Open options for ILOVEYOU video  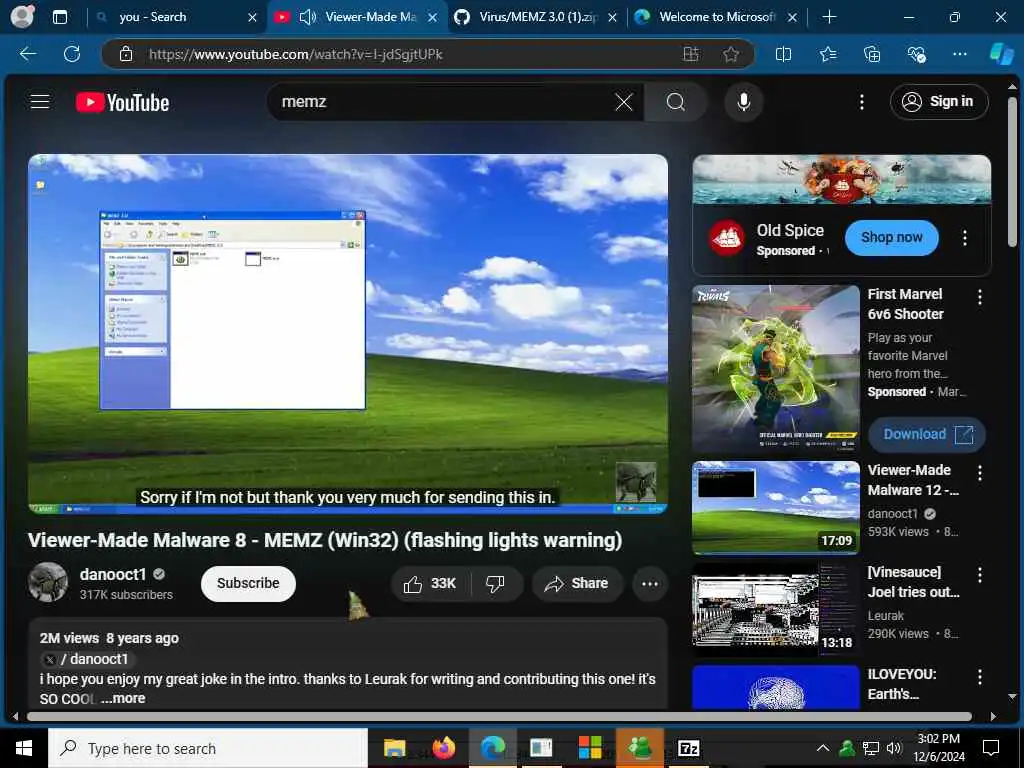980,677
